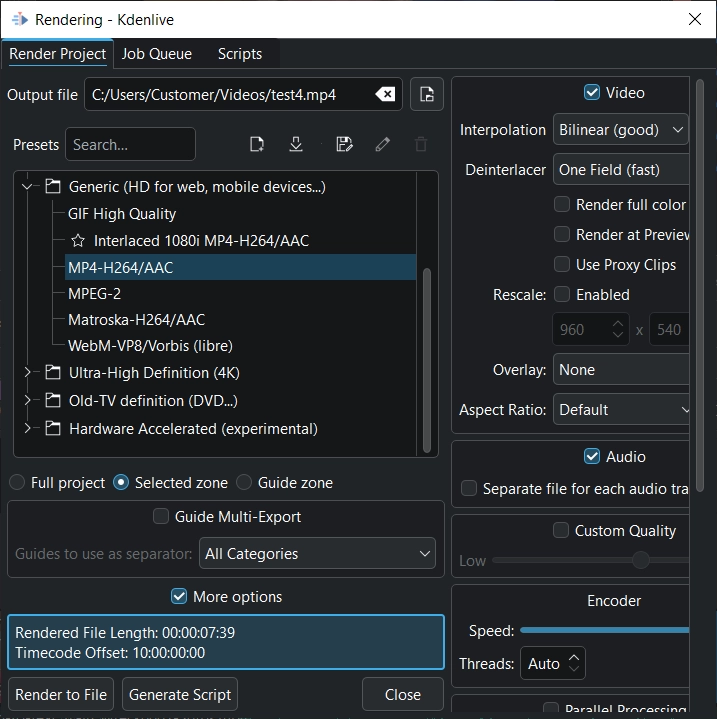
Task: Open the All Categories guides dropdown
Action: (317, 554)
